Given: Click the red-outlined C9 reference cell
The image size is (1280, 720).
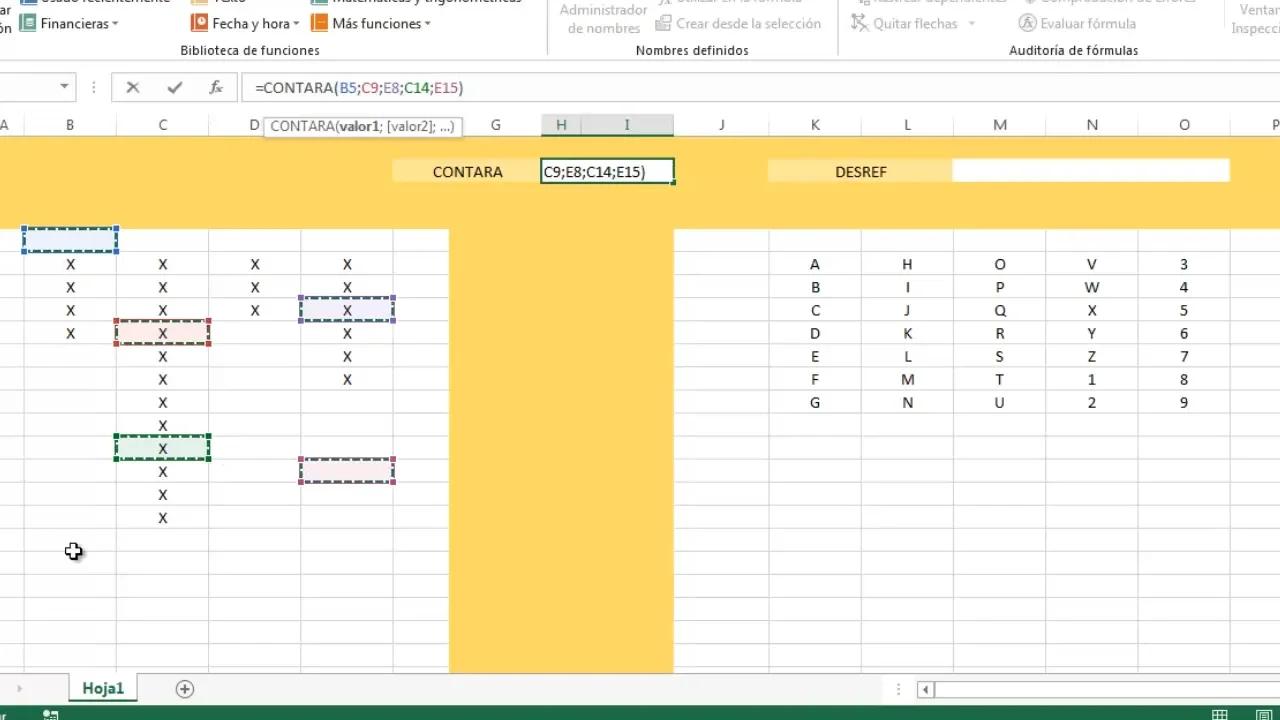Looking at the screenshot, I should click(x=162, y=333).
